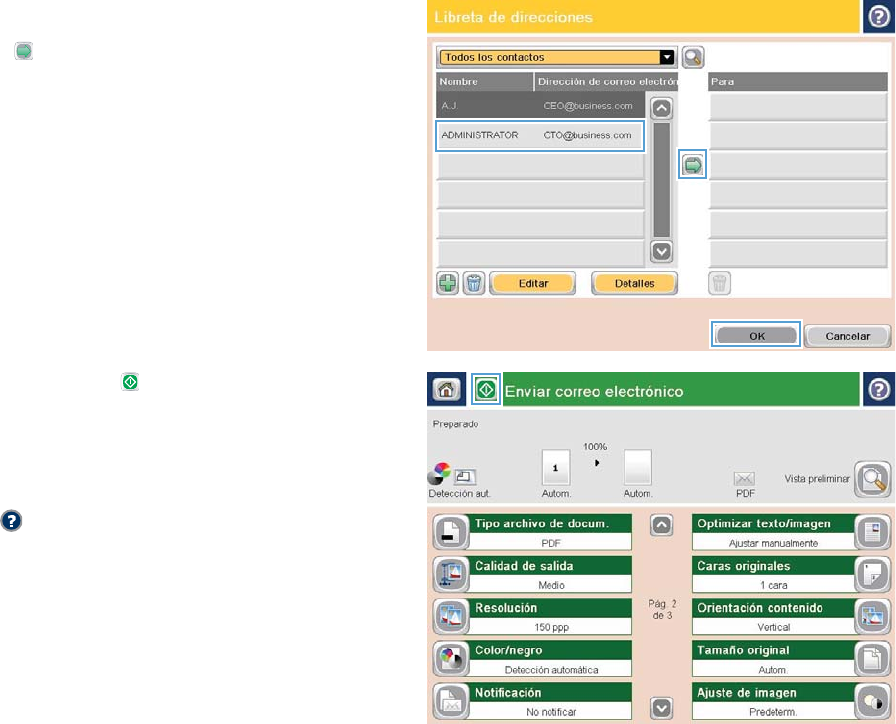This screenshot has width=896, height=724.
Task: Open Tipo archivo de docum. option
Action: point(551,532)
